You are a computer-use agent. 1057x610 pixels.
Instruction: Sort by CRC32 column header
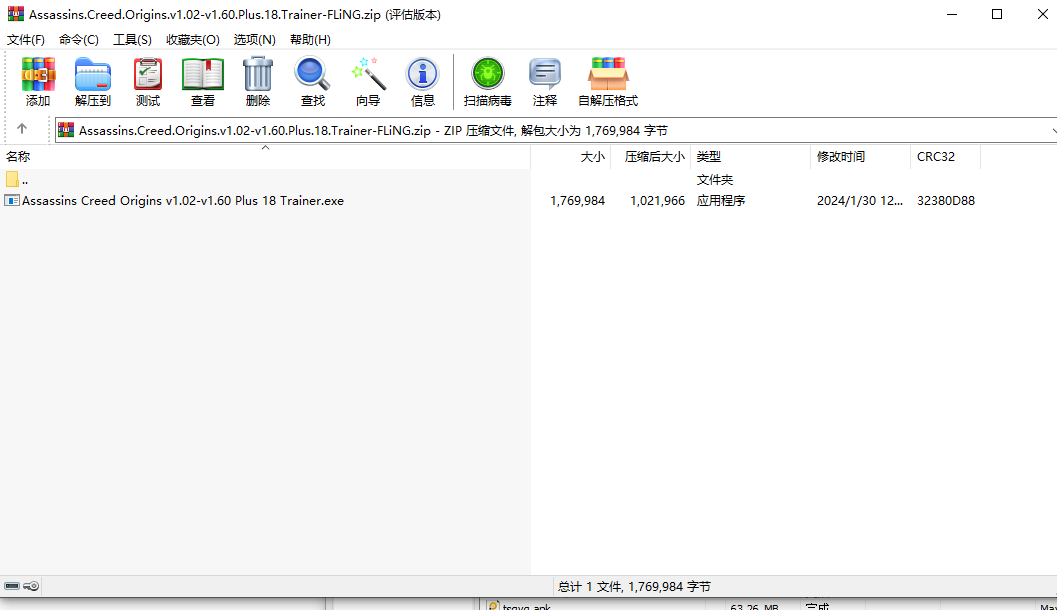point(945,156)
